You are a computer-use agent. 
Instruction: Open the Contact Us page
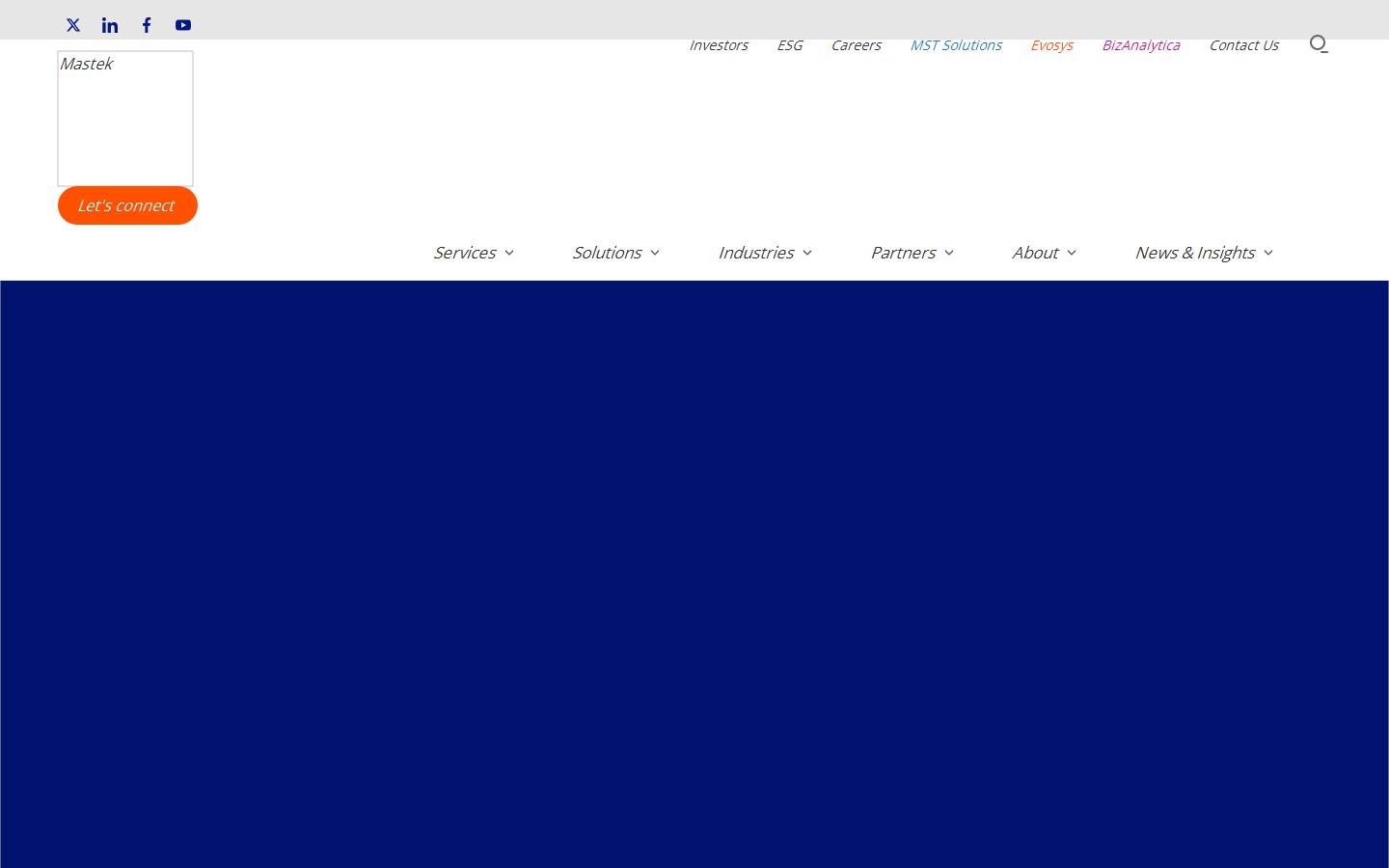[x=1243, y=44]
